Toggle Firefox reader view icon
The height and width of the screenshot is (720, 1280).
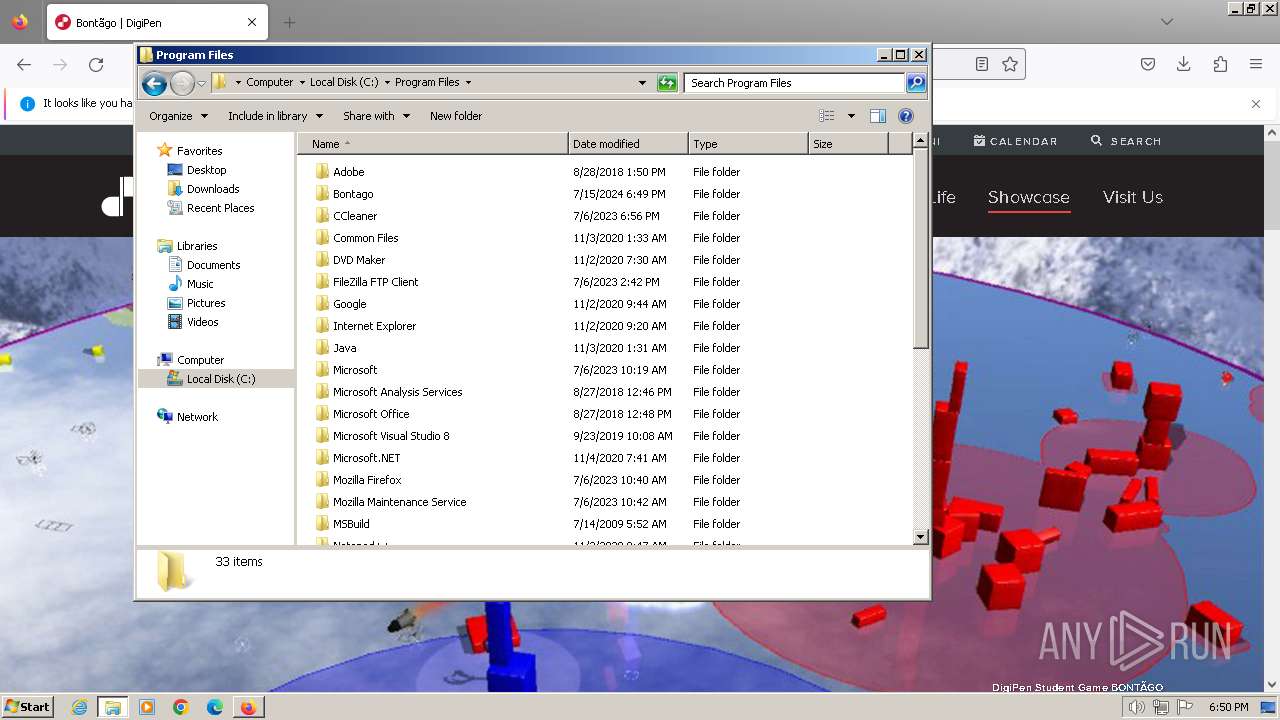[982, 64]
